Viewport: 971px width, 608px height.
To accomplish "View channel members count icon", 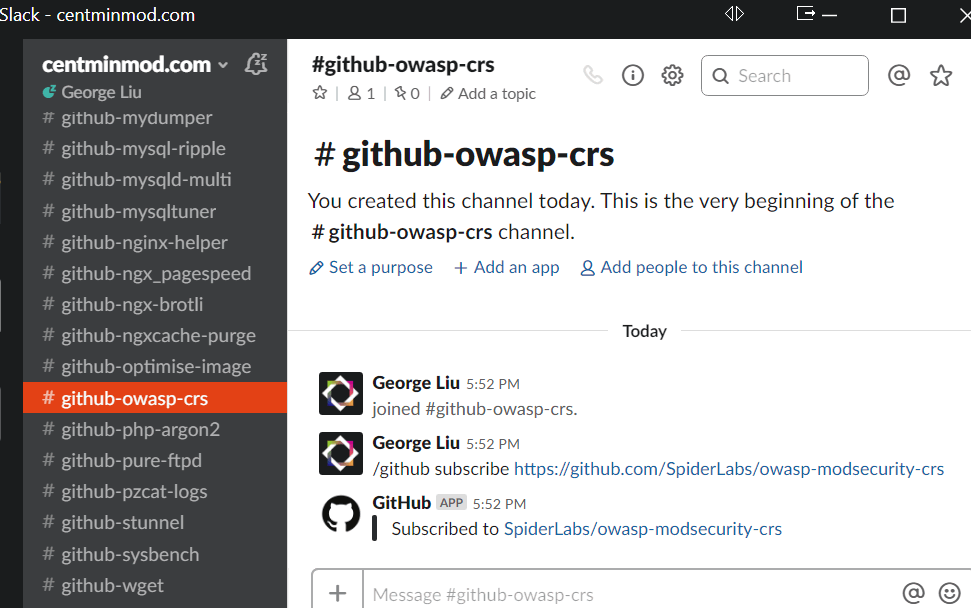I will coord(361,93).
